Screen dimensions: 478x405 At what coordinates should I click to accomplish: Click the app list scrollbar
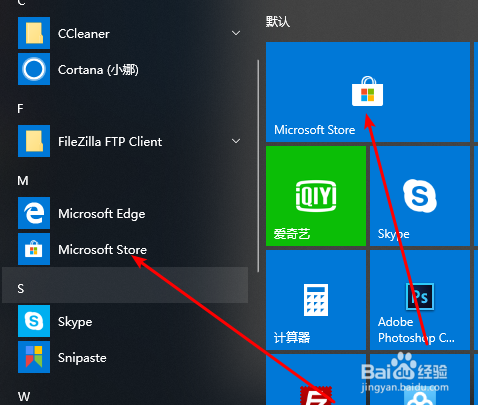258,166
